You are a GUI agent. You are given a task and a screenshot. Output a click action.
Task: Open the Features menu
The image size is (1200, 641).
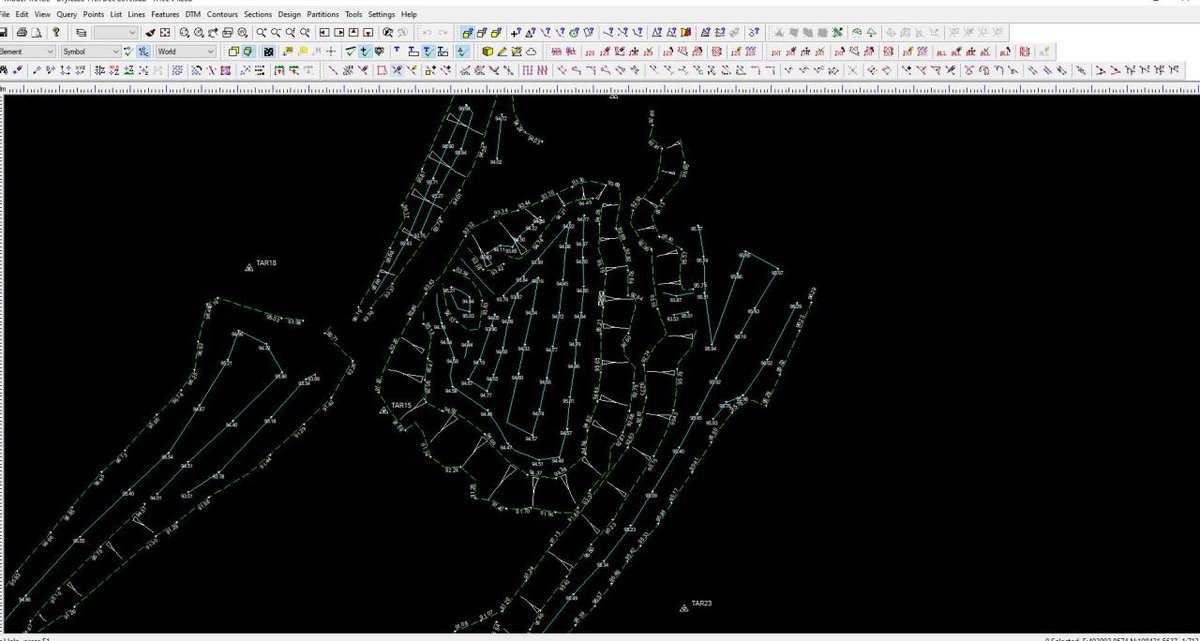[165, 16]
